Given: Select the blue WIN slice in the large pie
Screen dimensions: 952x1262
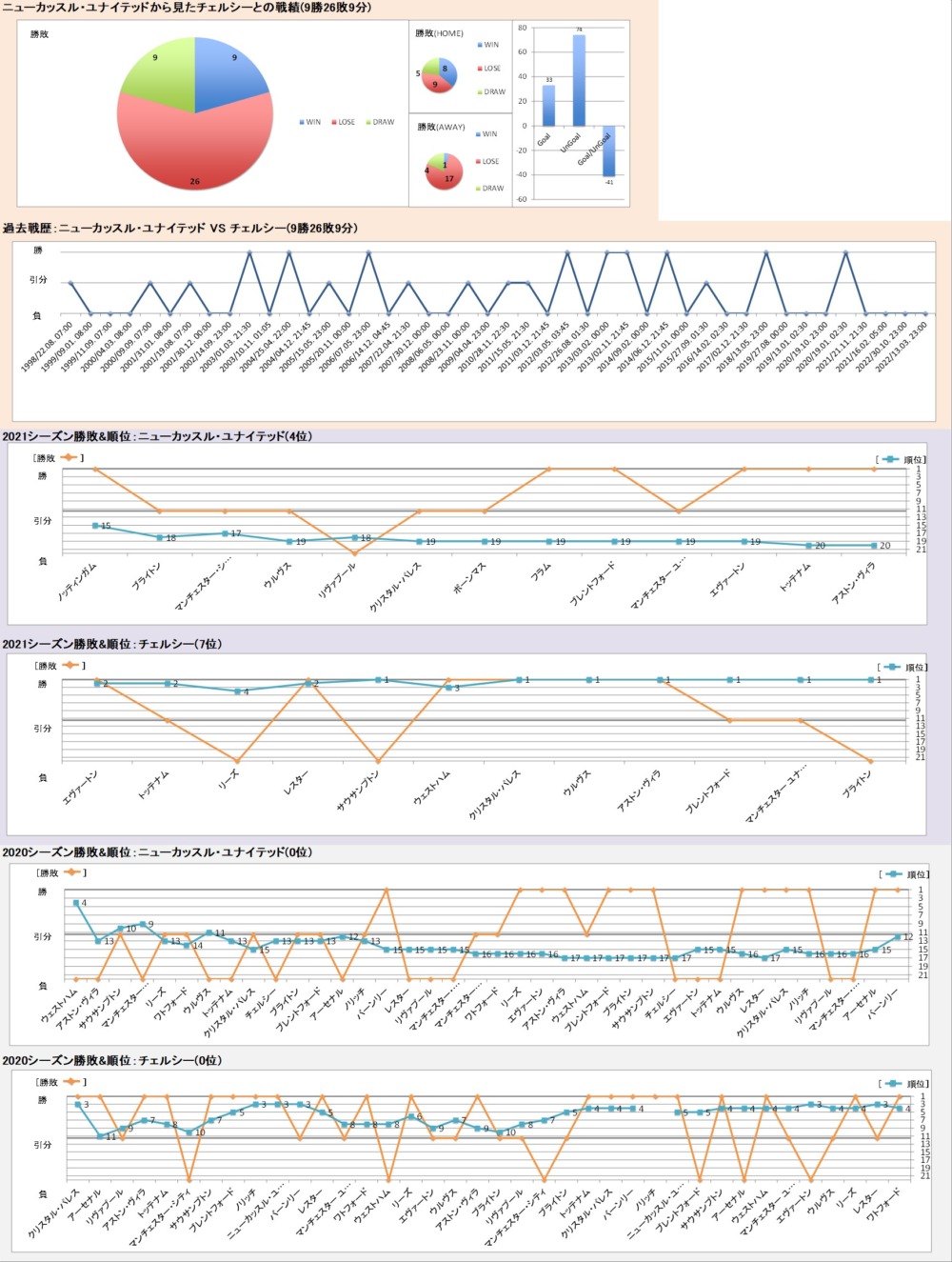Looking at the screenshot, I should (227, 78).
